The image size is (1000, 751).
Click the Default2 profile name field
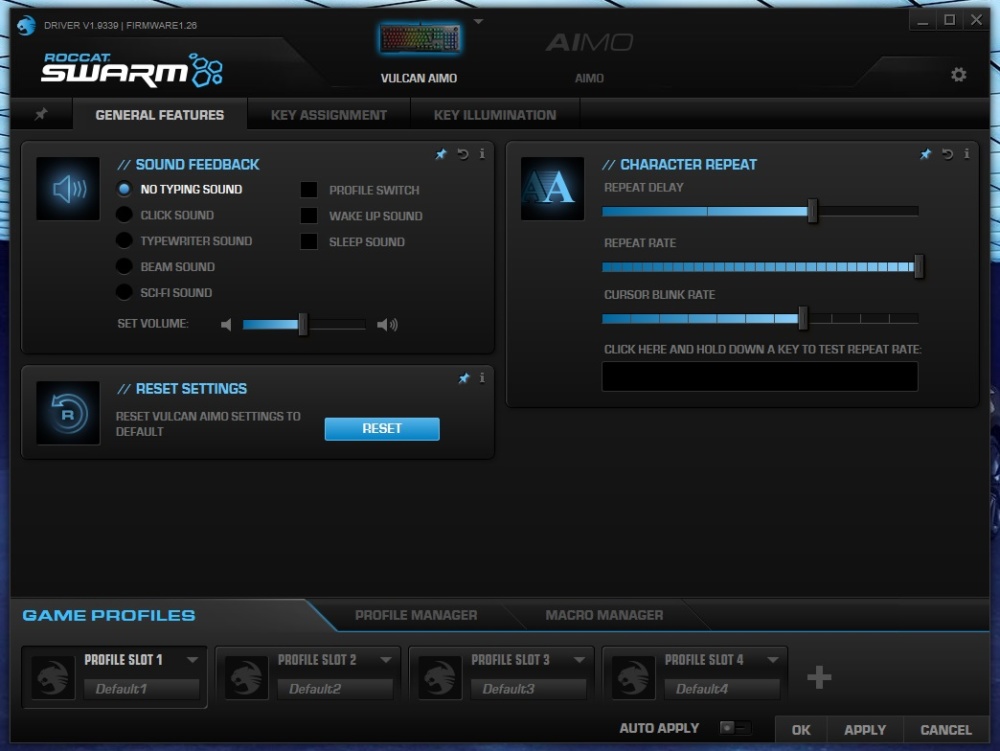pyautogui.click(x=335, y=689)
